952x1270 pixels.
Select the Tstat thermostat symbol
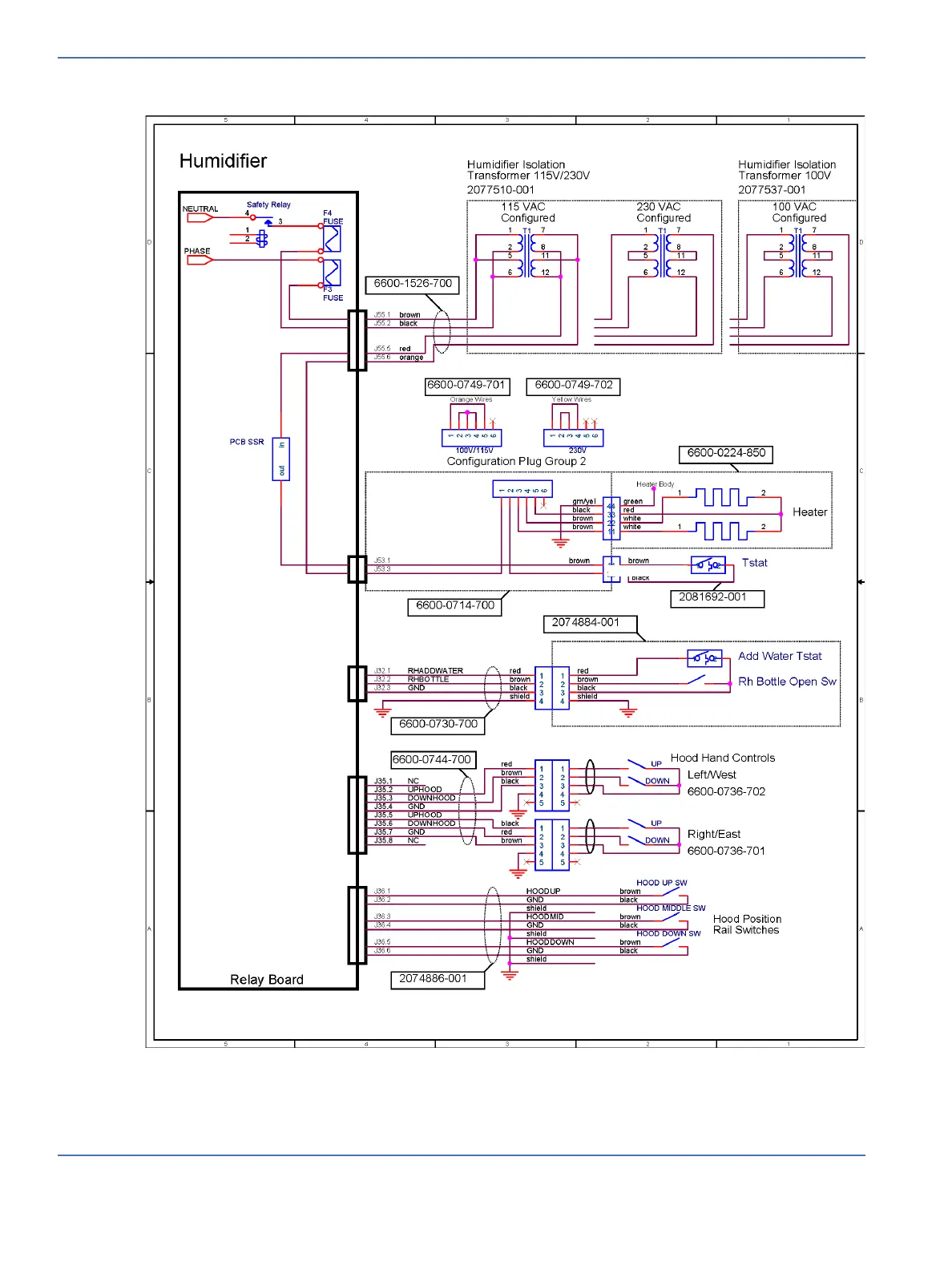tap(708, 565)
